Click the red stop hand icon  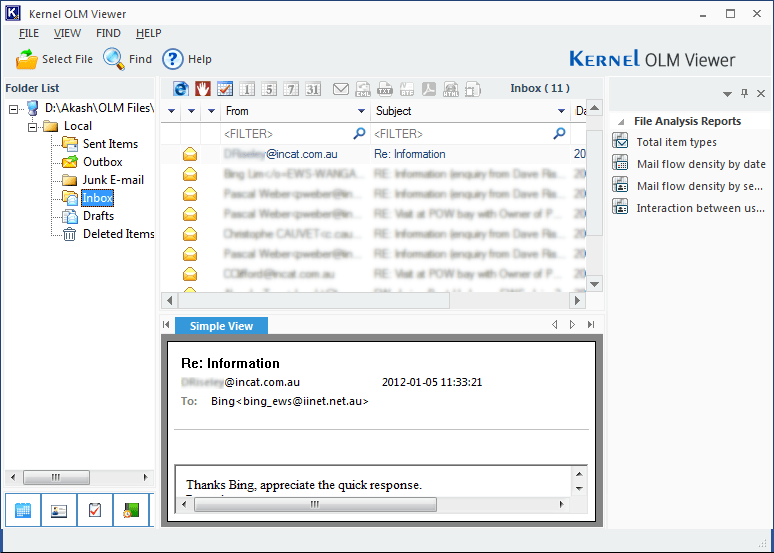[x=203, y=89]
